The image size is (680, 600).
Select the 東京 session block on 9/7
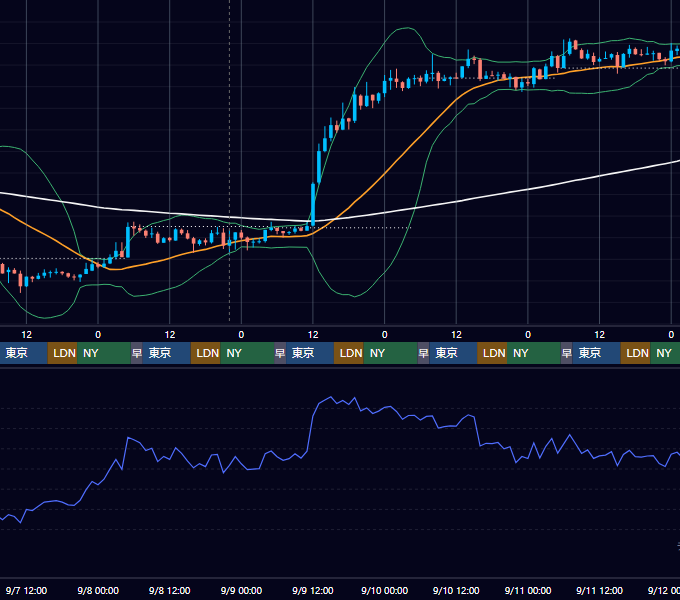point(23,353)
